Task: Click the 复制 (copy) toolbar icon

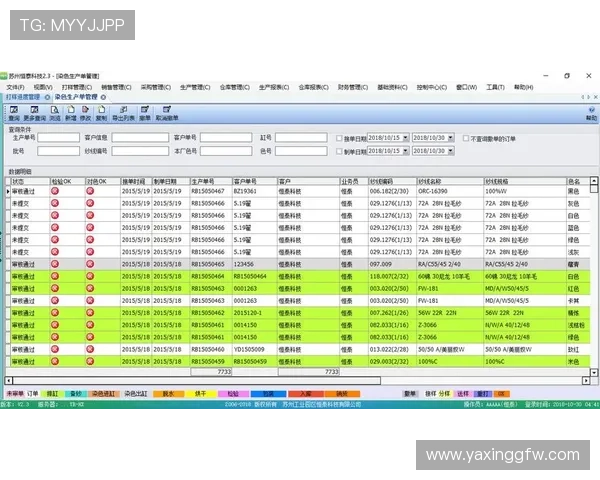Action: tap(101, 113)
